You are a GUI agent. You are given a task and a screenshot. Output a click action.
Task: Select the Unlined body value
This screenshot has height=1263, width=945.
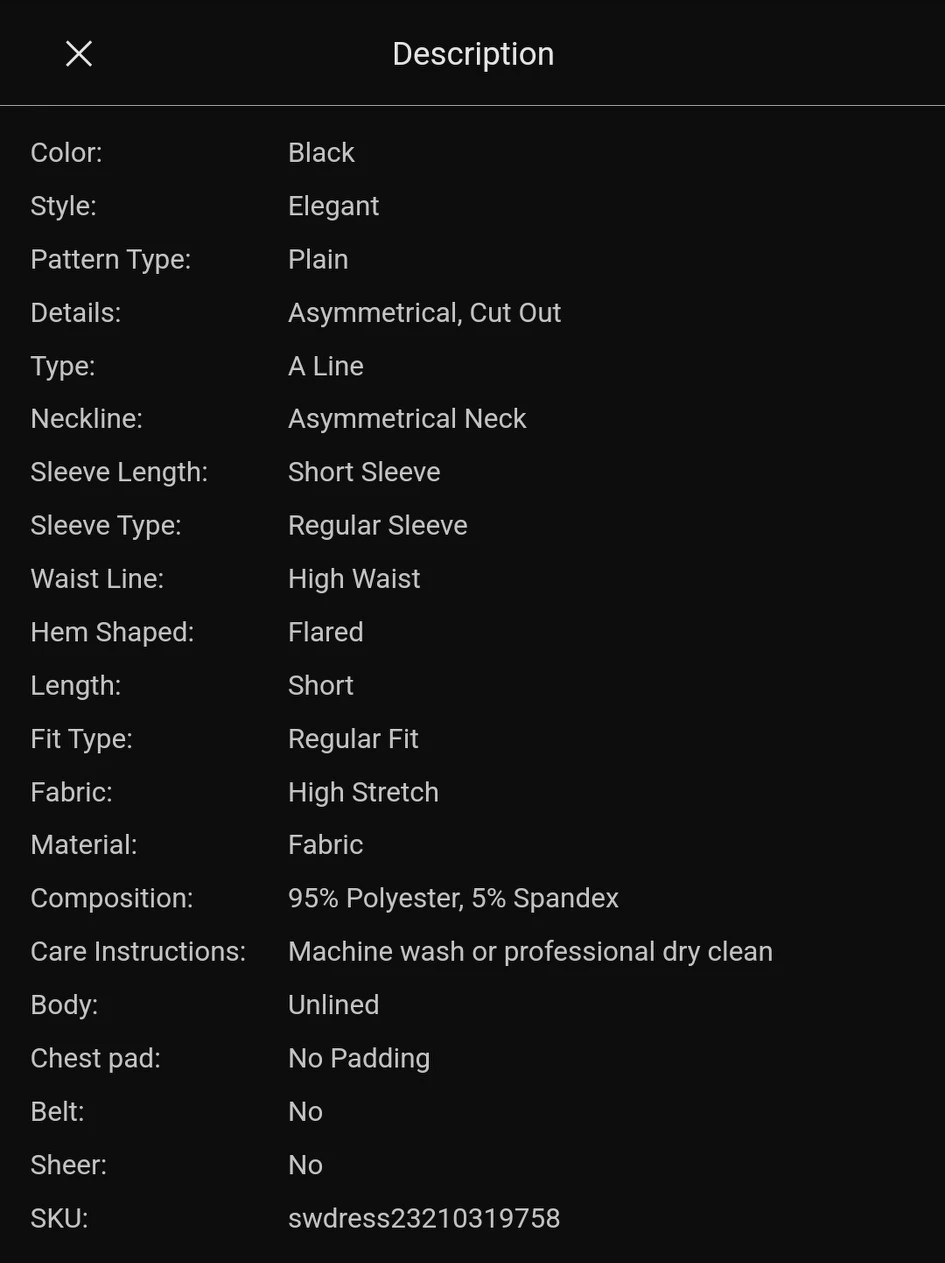333,1005
